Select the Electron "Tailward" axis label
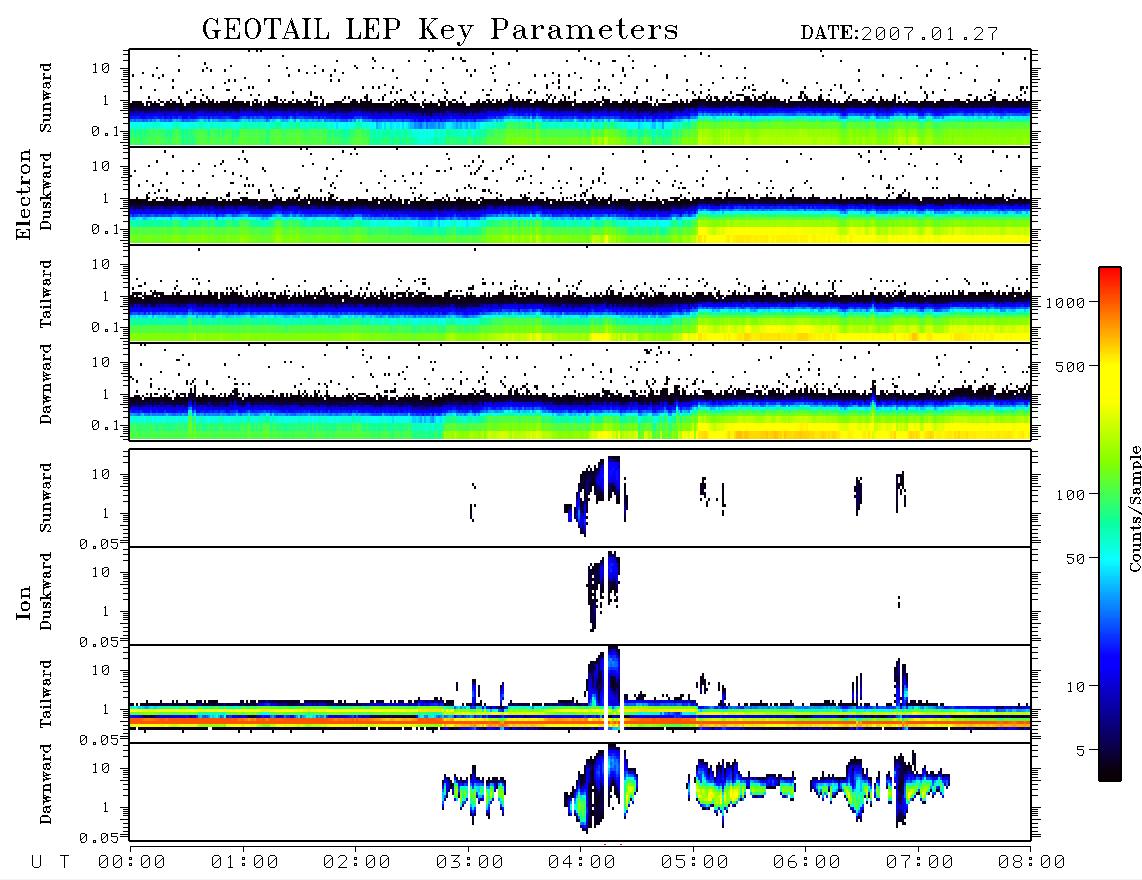The height and width of the screenshot is (880, 1142). point(46,294)
